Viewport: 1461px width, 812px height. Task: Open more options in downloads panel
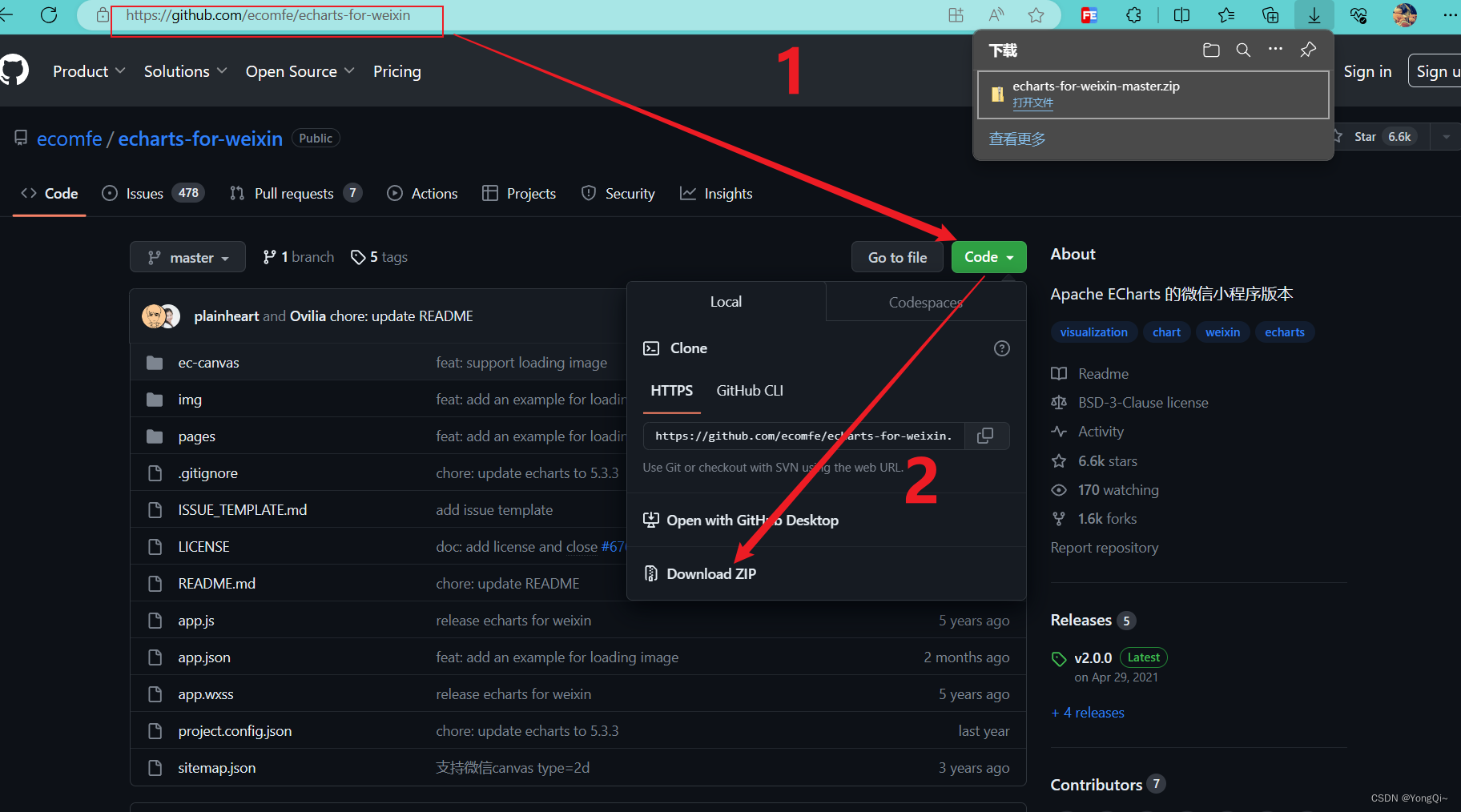click(1275, 50)
